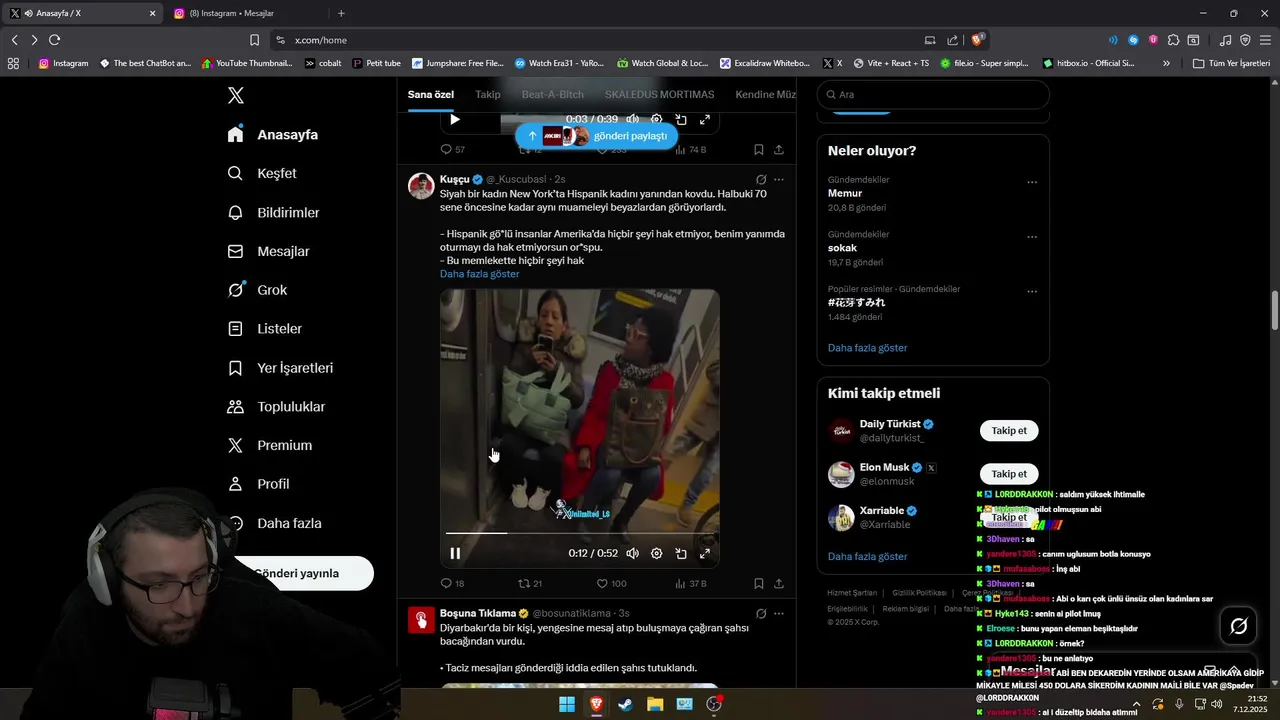Repost the Kuşçu post (21)
The height and width of the screenshot is (720, 1280).
529,583
